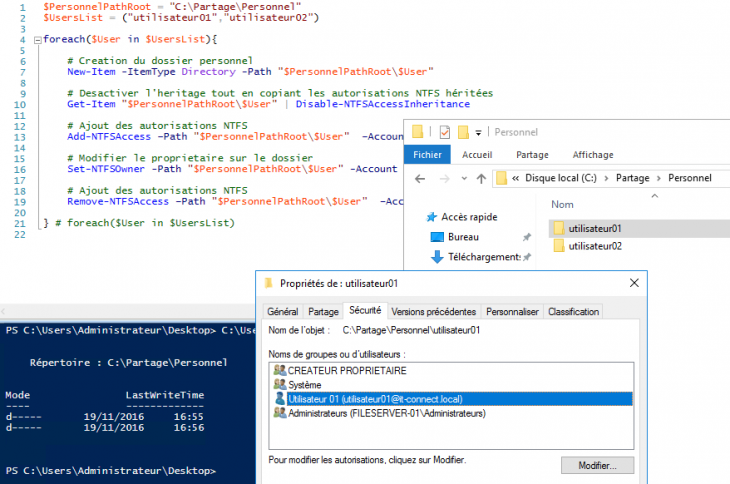The height and width of the screenshot is (484, 730).
Task: Click object path C:\Partage\Personnel\utilisateur01
Action: pyautogui.click(x=411, y=330)
